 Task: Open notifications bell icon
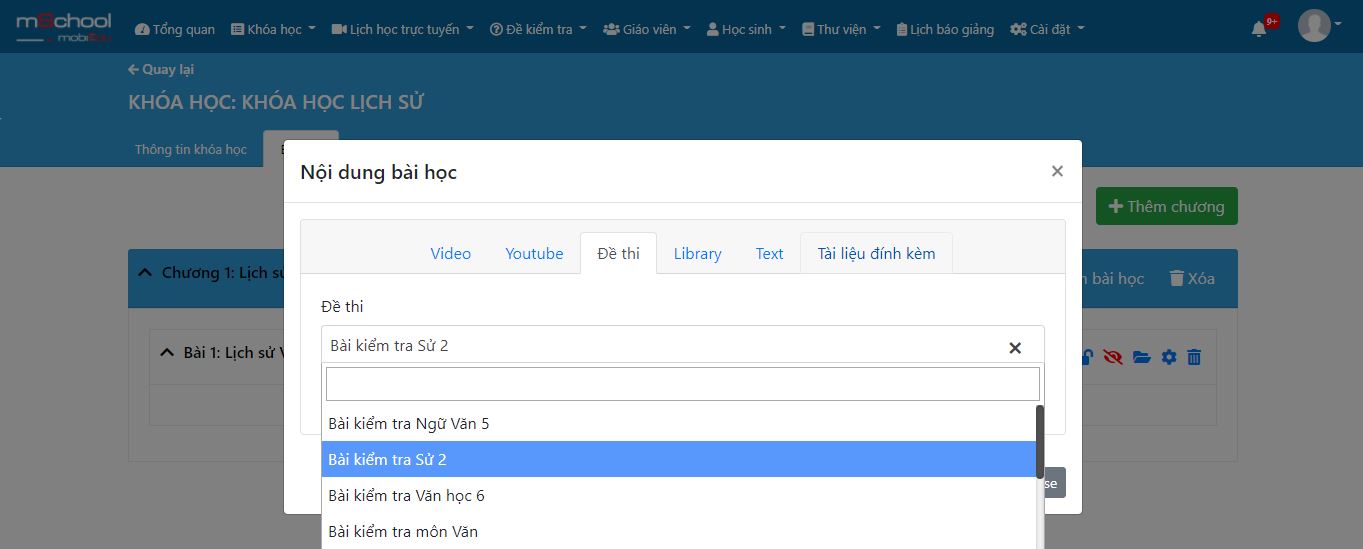point(1259,29)
